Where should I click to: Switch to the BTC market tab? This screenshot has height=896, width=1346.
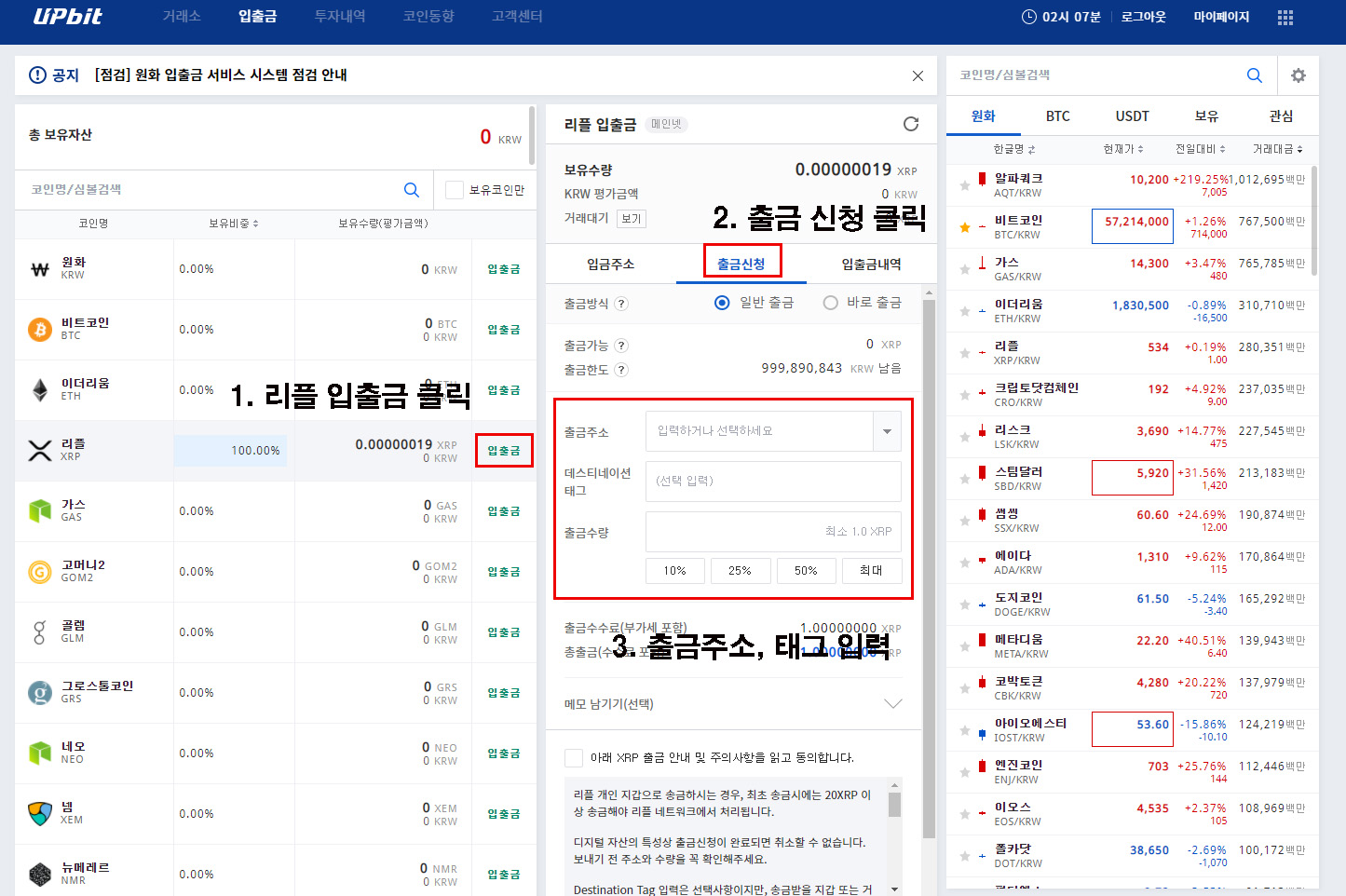(1058, 116)
